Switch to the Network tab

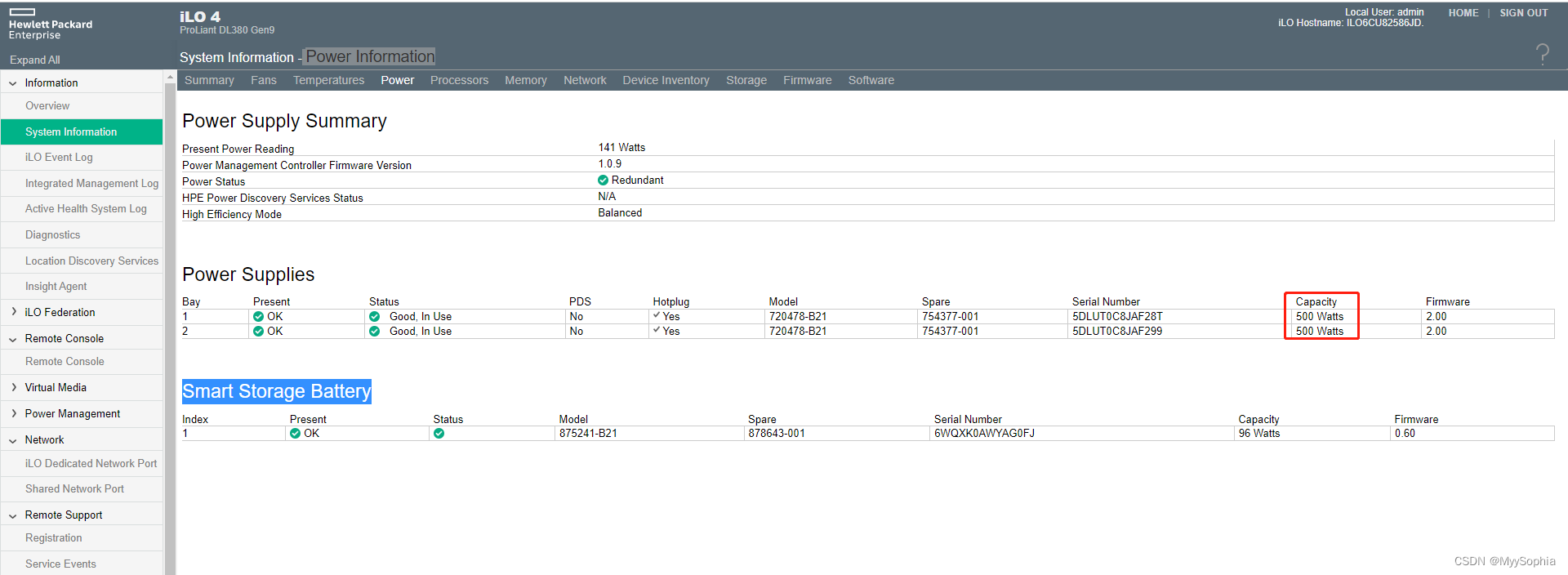coord(585,80)
